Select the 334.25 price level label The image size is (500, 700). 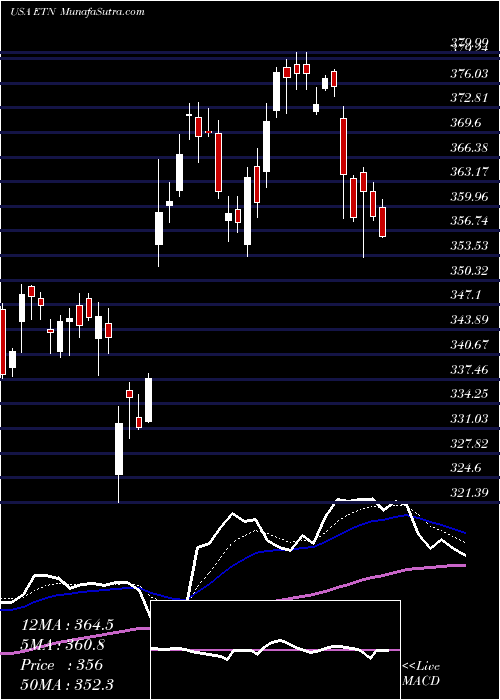coord(469,394)
